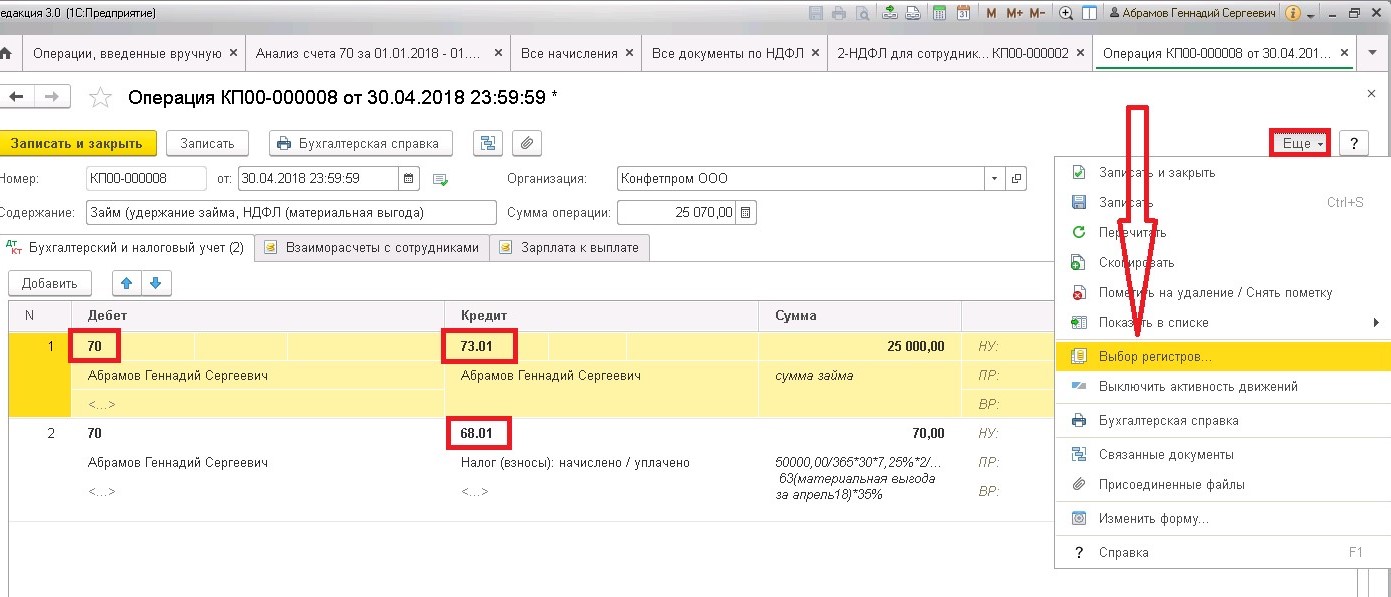Image resolution: width=1391 pixels, height=597 pixels.
Task: Expand the tab list overflow arrow
Action: pos(1372,53)
